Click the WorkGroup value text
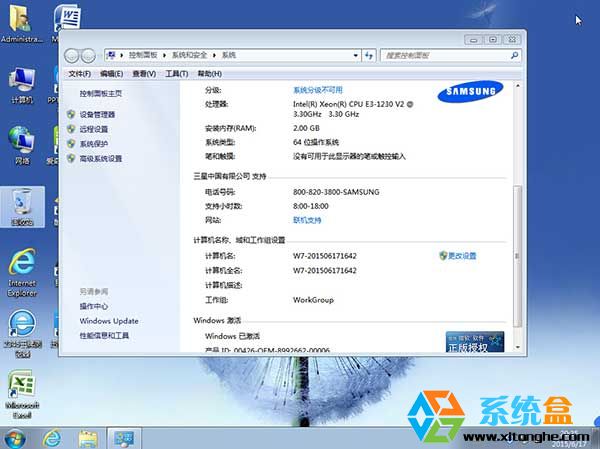 [313, 300]
